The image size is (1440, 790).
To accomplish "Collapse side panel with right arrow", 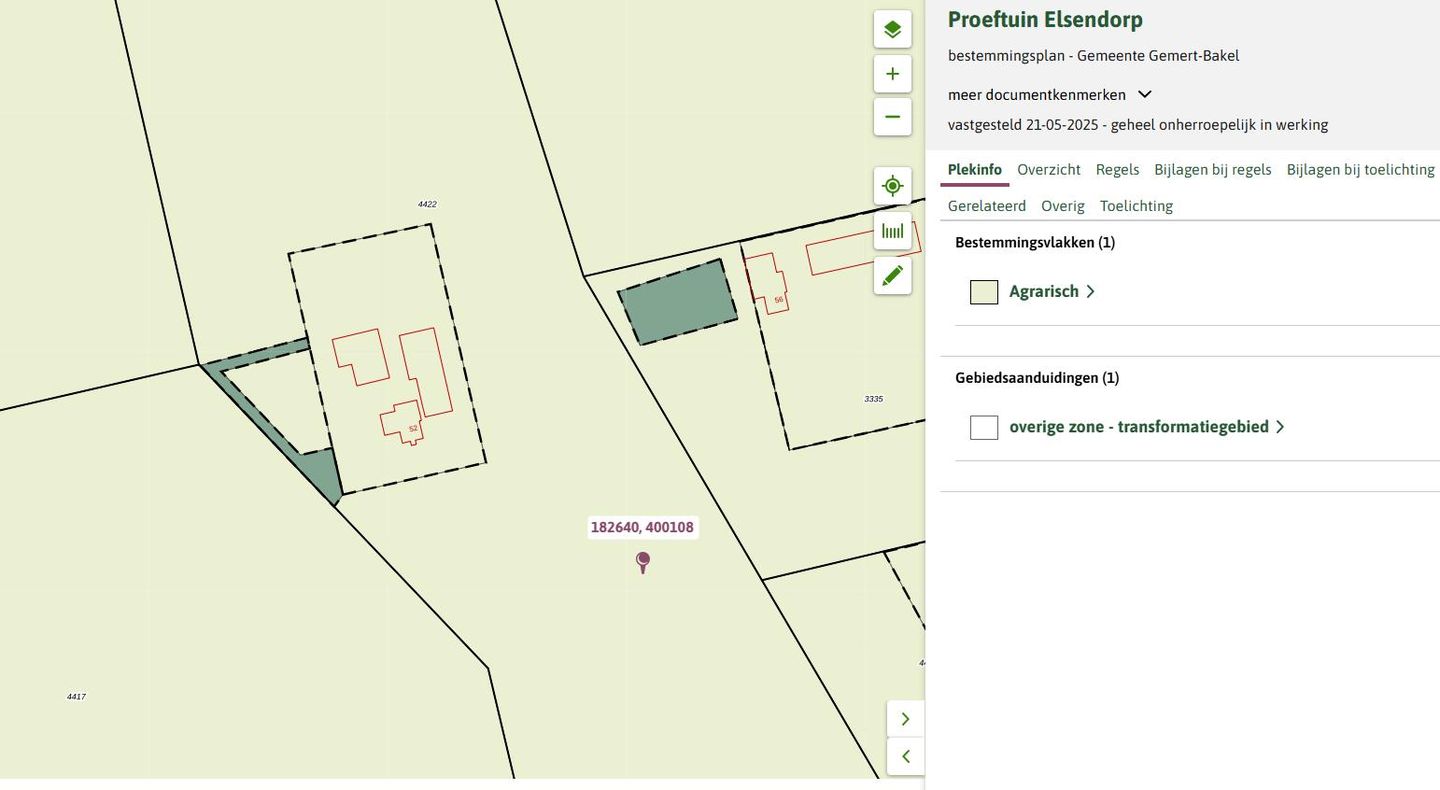I will point(905,719).
